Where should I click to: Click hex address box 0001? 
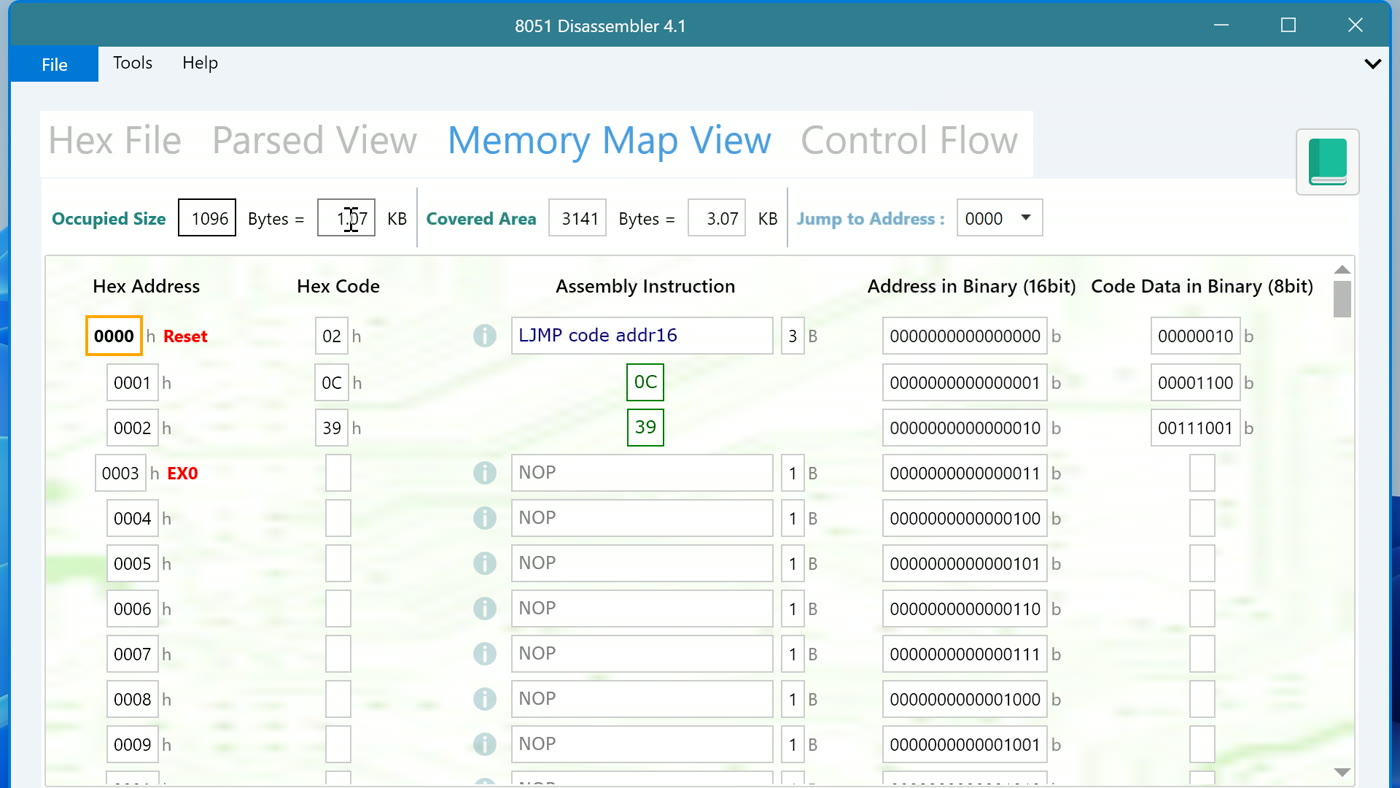[x=132, y=382]
